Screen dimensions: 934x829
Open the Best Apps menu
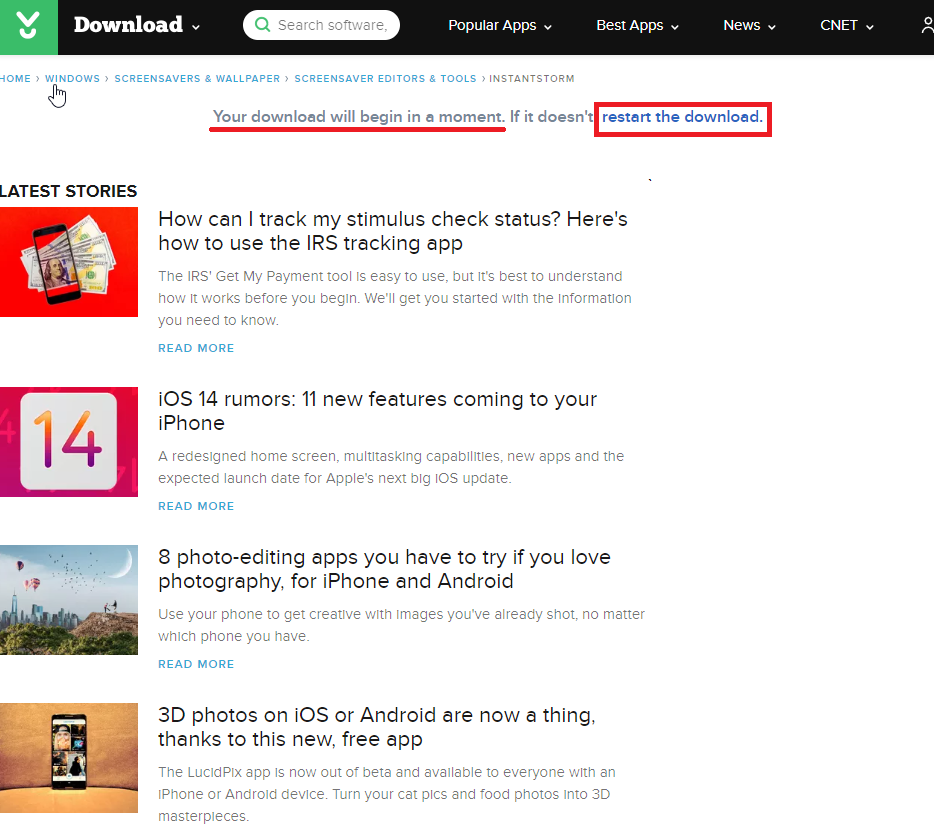(x=637, y=26)
